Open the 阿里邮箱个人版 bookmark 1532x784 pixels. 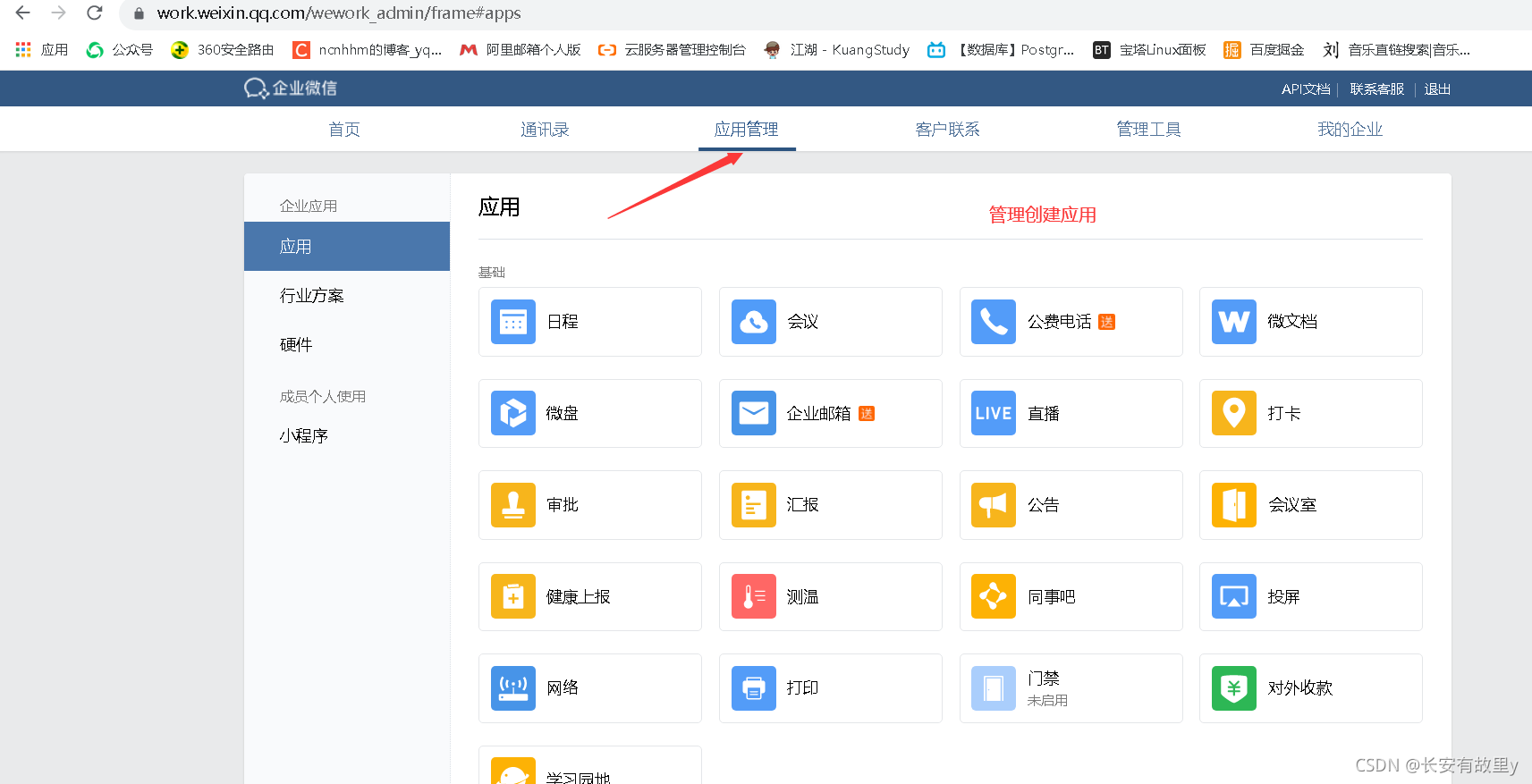[521, 49]
